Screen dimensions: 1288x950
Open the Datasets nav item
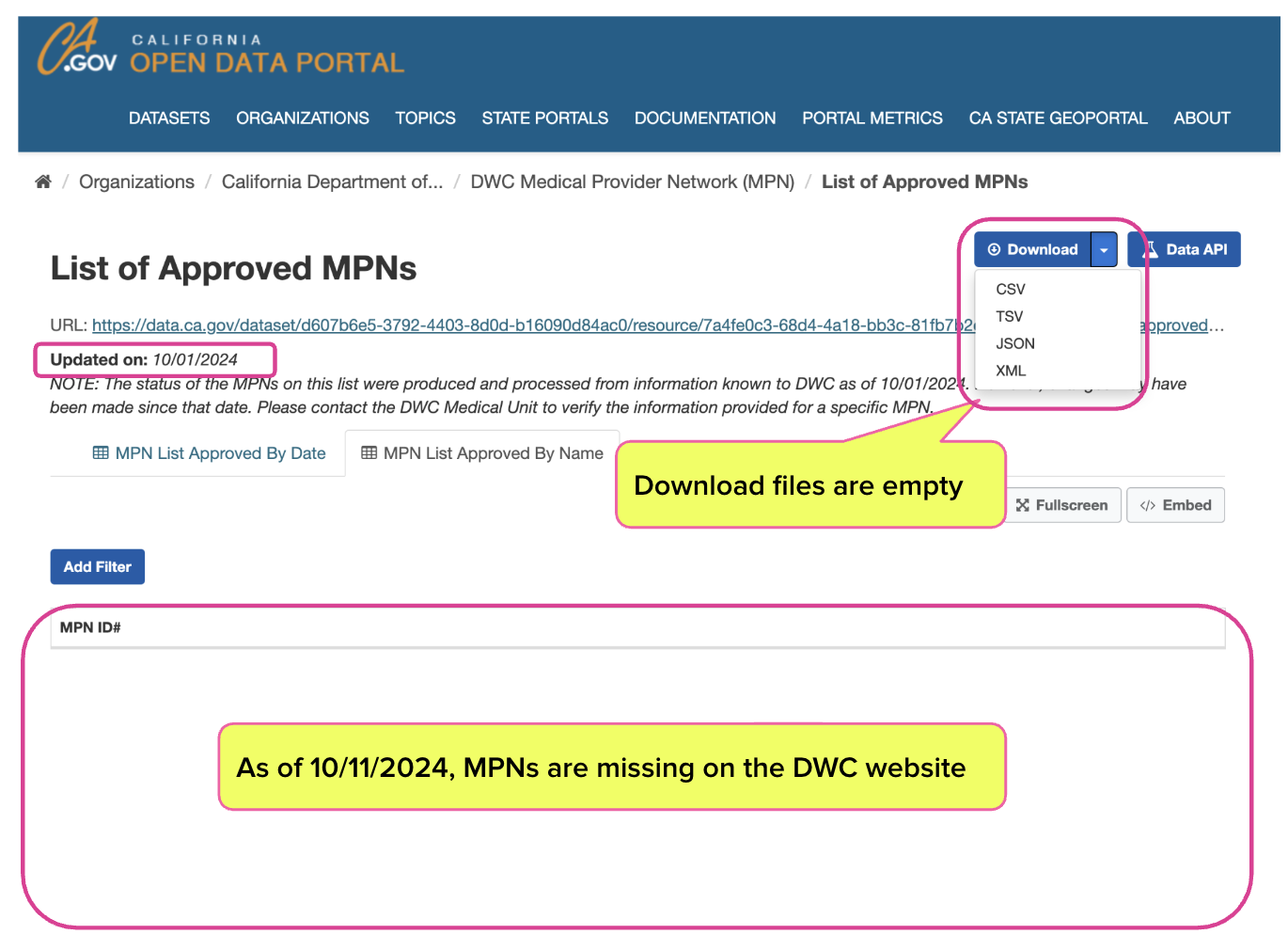[169, 119]
